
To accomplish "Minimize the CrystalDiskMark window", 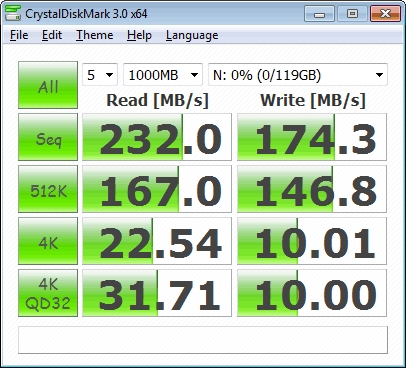I will click(x=319, y=14).
